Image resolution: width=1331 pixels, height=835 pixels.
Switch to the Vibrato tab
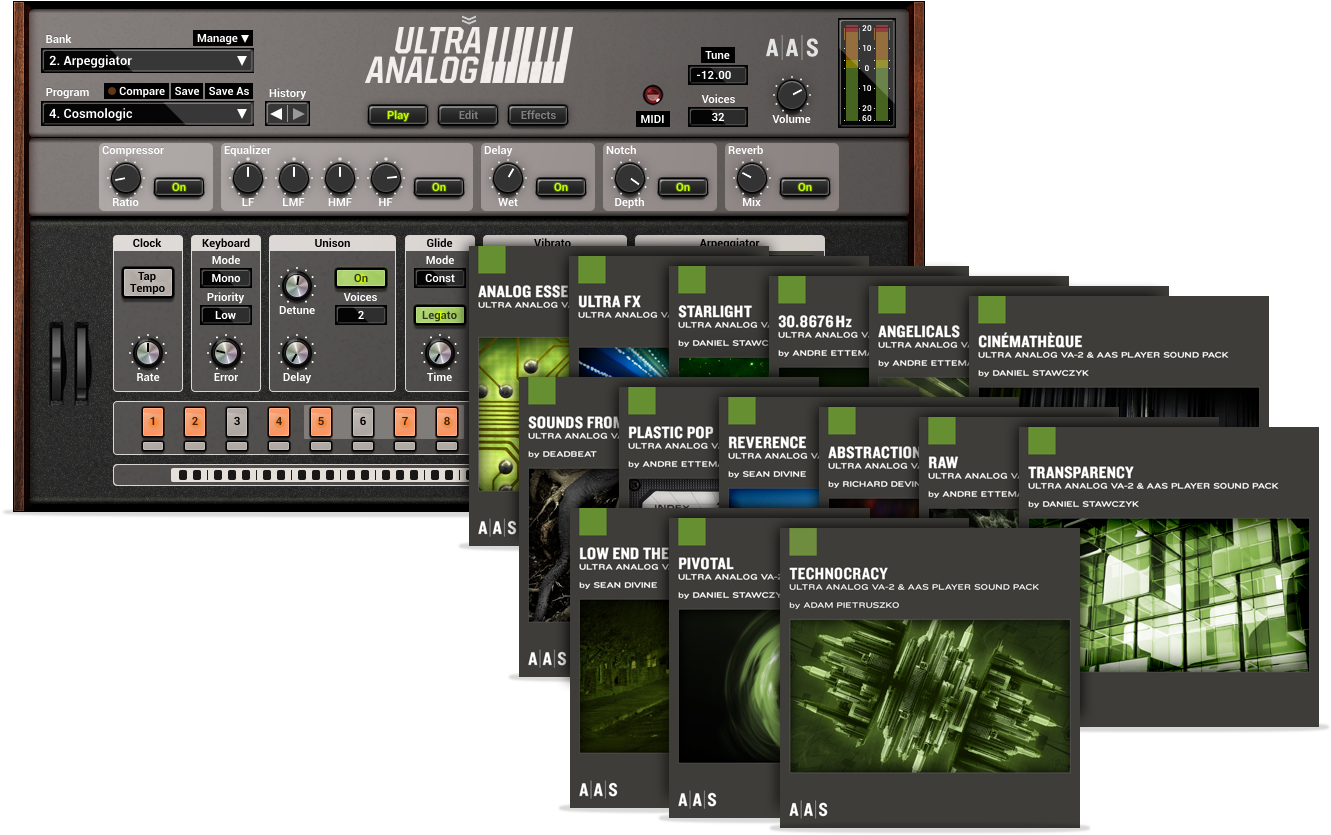[553, 243]
